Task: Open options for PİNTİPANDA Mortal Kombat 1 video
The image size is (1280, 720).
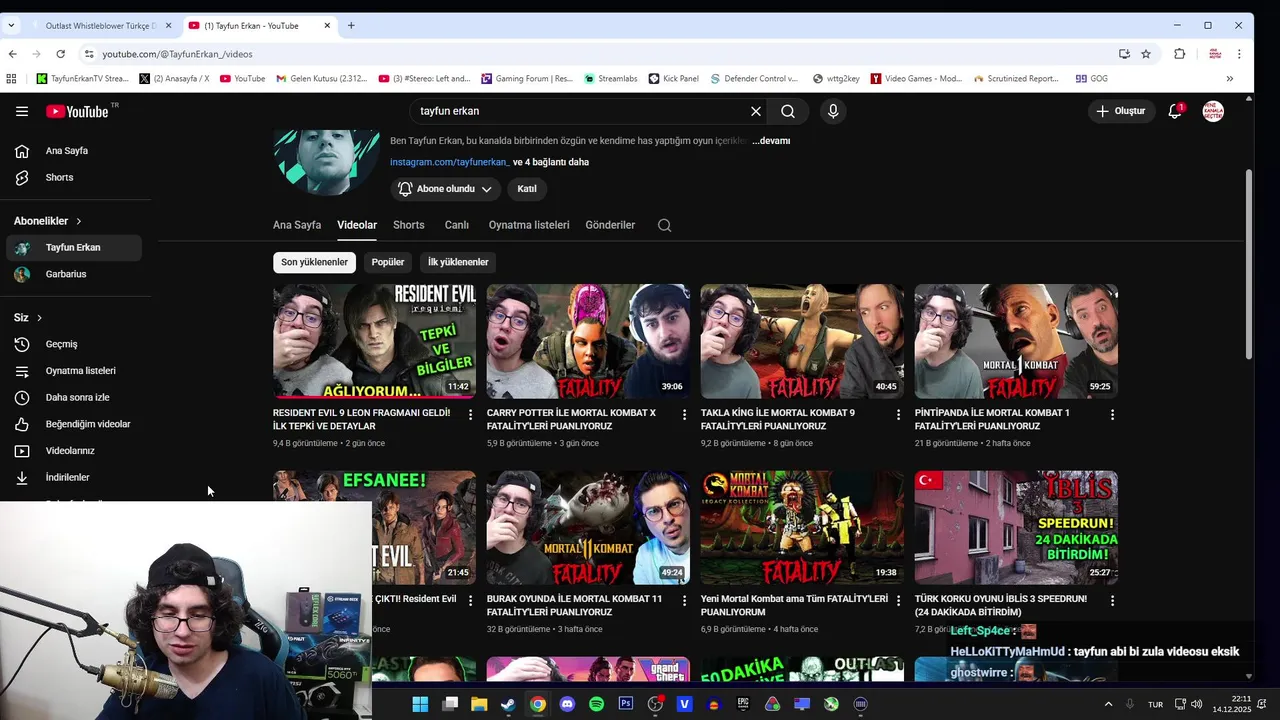Action: 1112,414
